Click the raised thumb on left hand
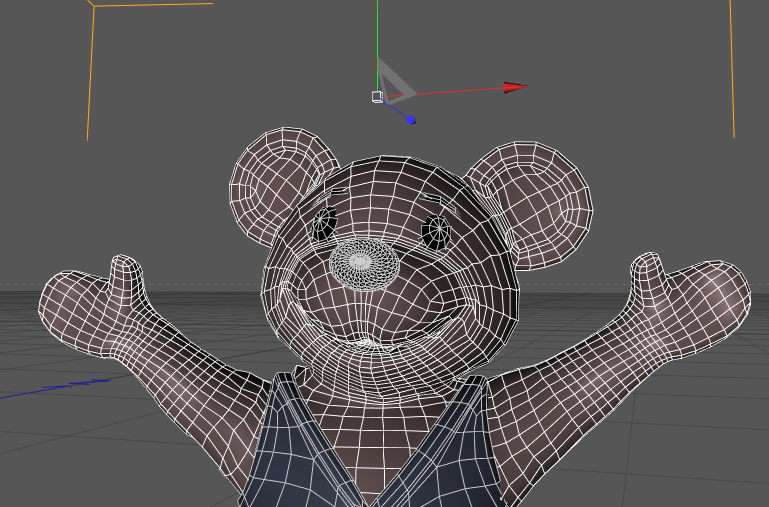This screenshot has width=769, height=507. tap(128, 277)
